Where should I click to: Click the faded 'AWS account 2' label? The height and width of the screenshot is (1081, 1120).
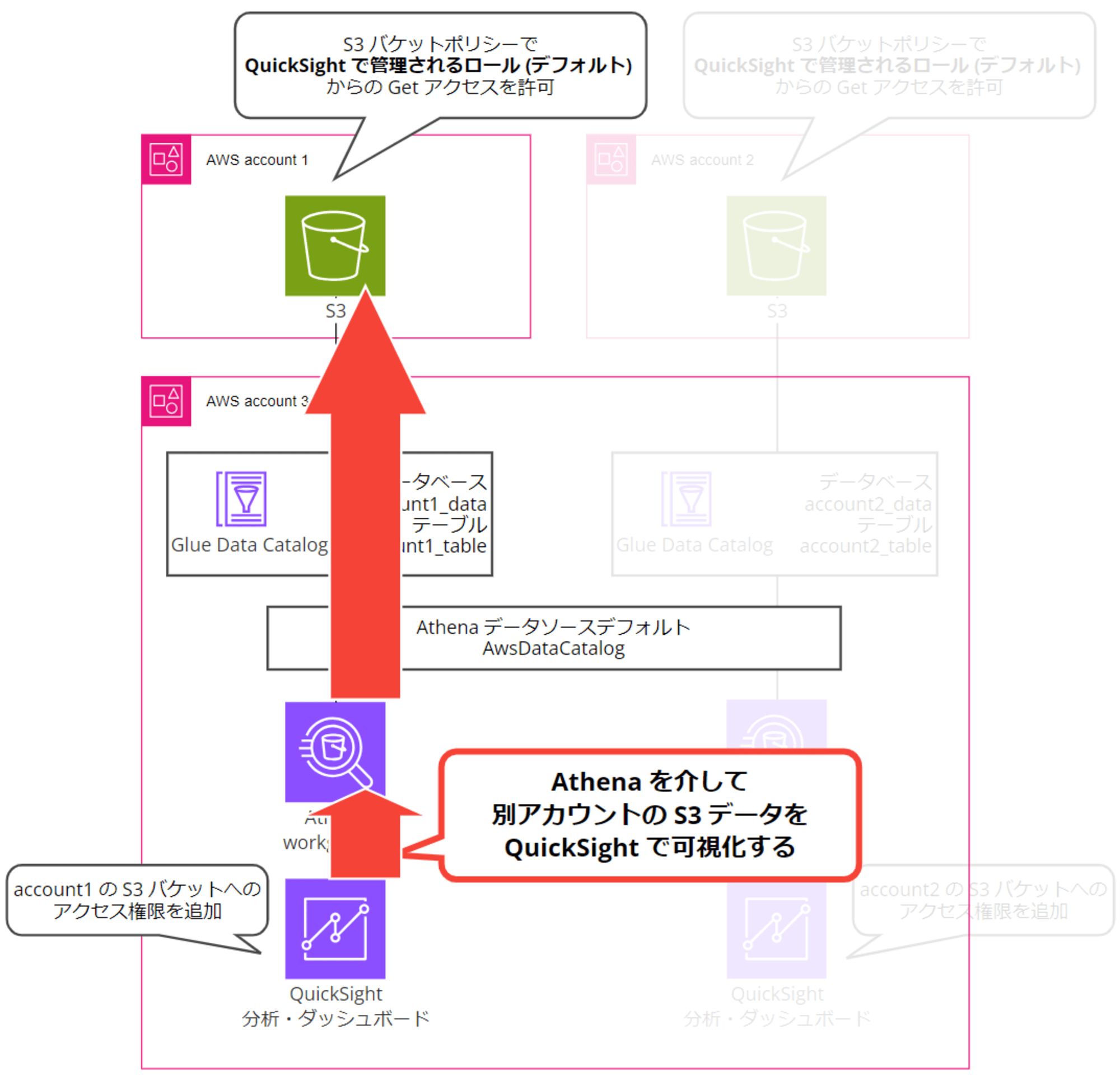click(x=702, y=160)
